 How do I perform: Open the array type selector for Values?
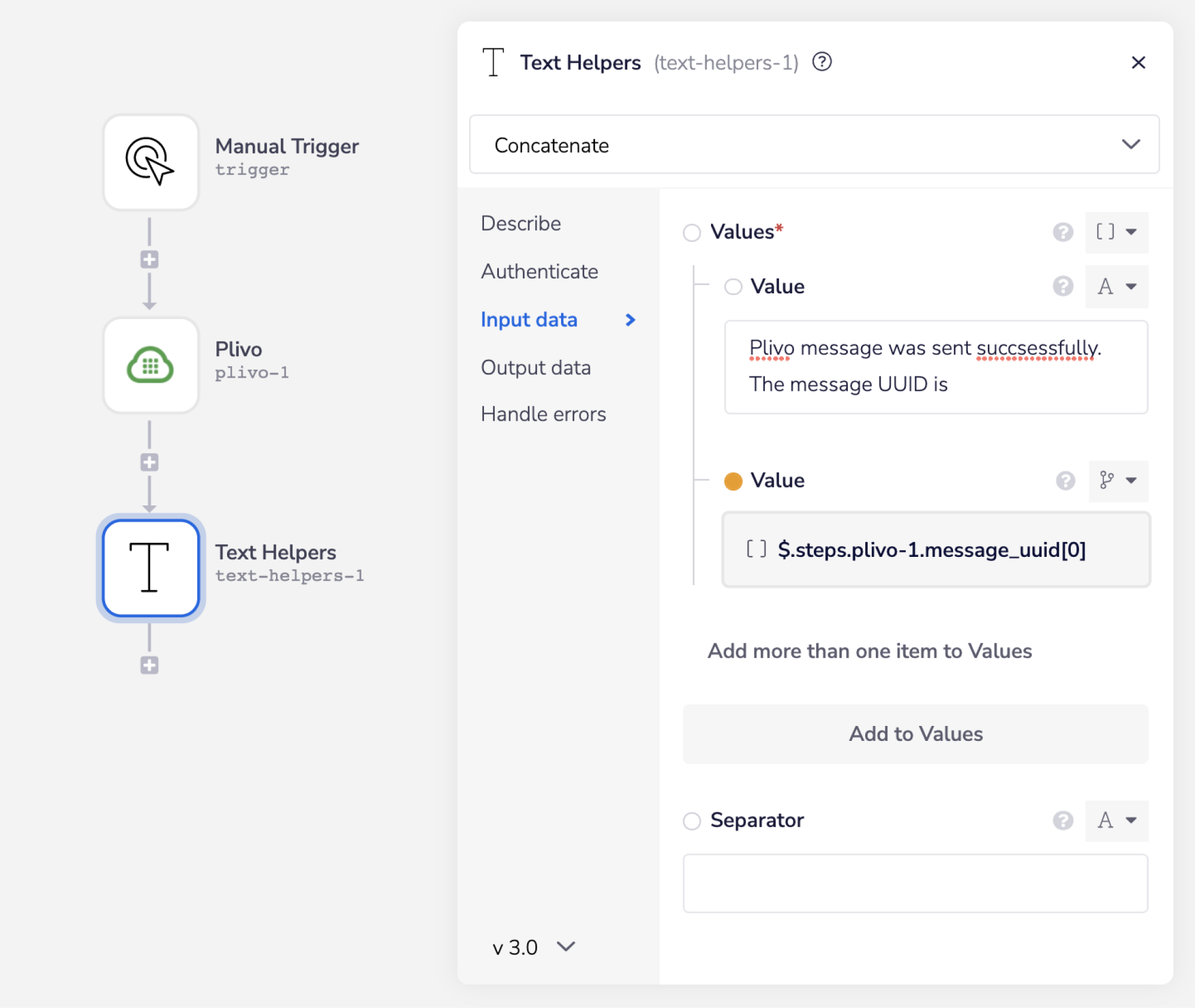tap(1116, 232)
